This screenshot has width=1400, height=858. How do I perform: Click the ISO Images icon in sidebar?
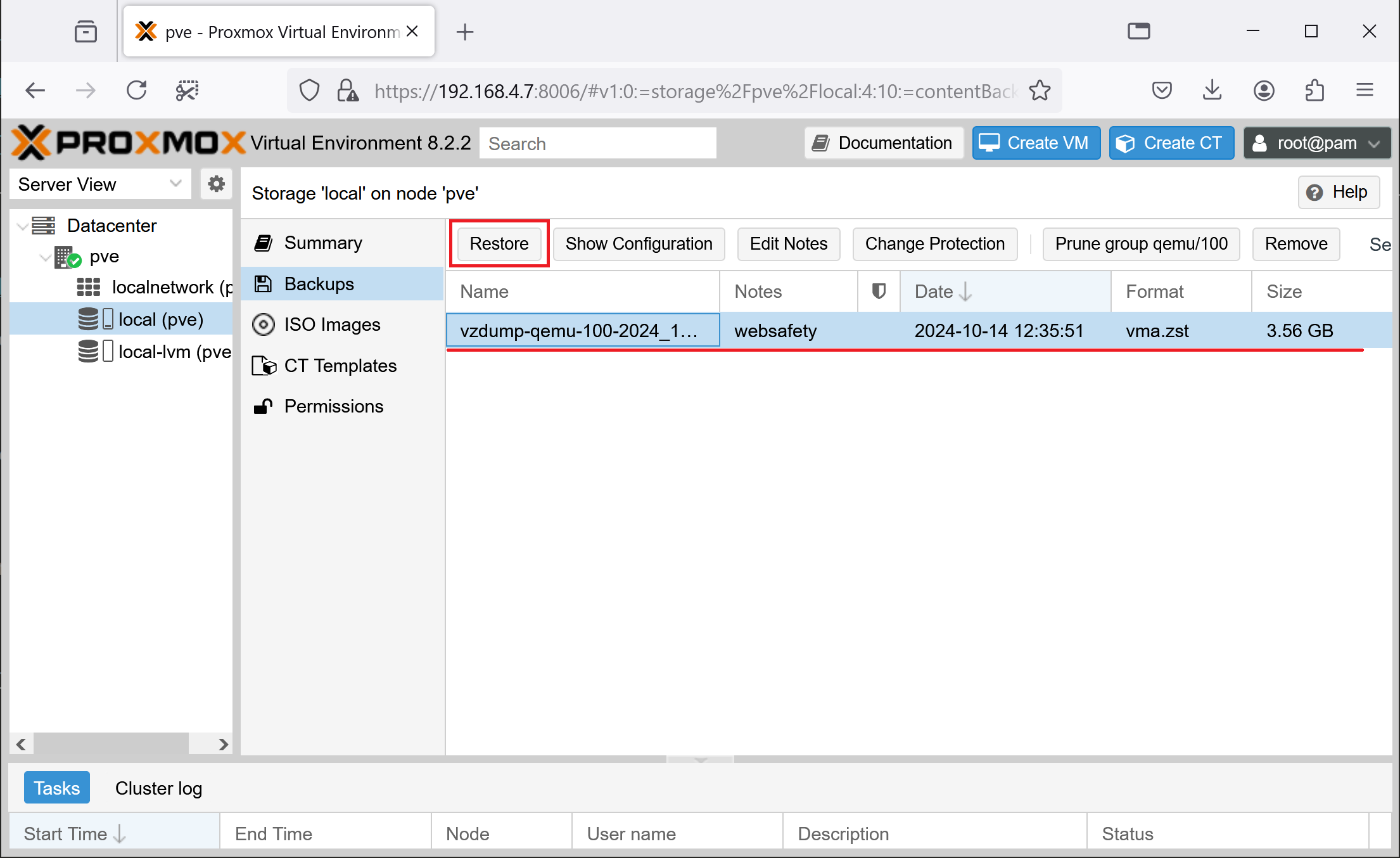coord(263,325)
